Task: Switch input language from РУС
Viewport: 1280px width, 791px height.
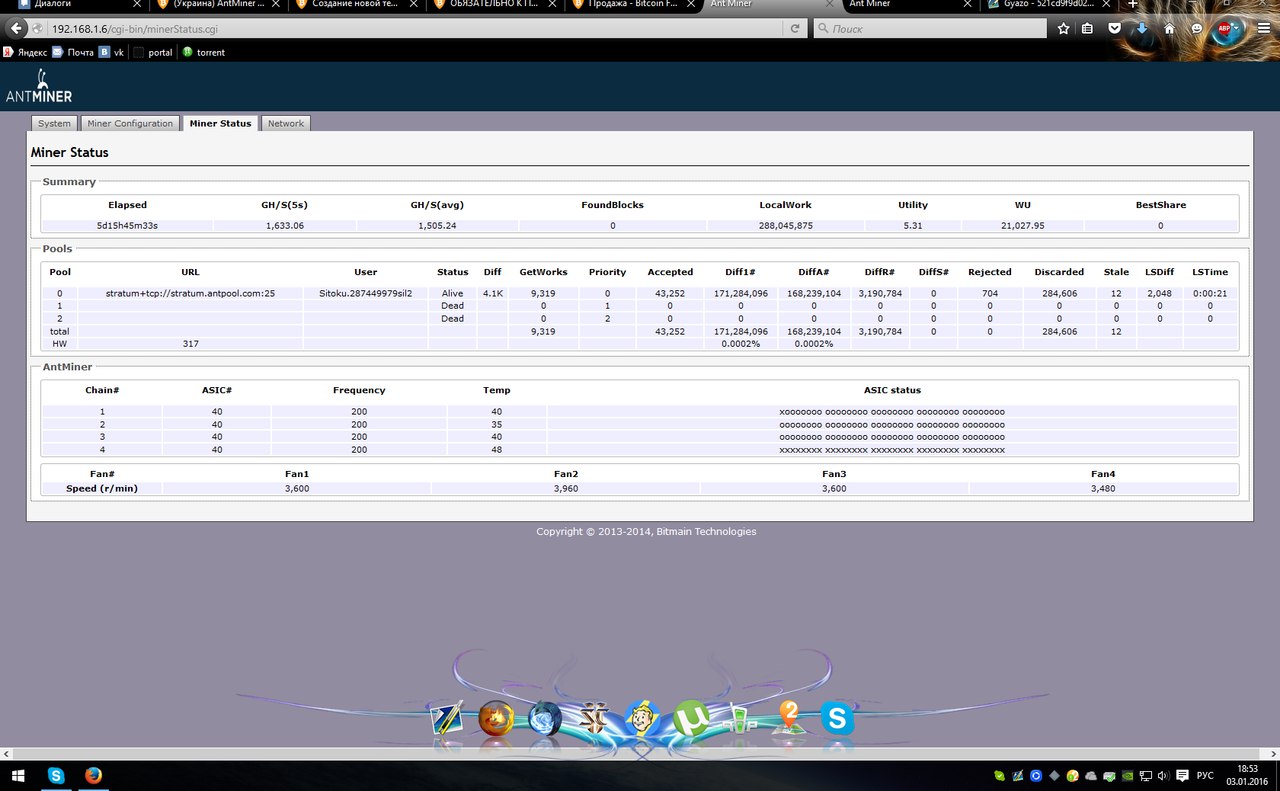Action: 1205,776
